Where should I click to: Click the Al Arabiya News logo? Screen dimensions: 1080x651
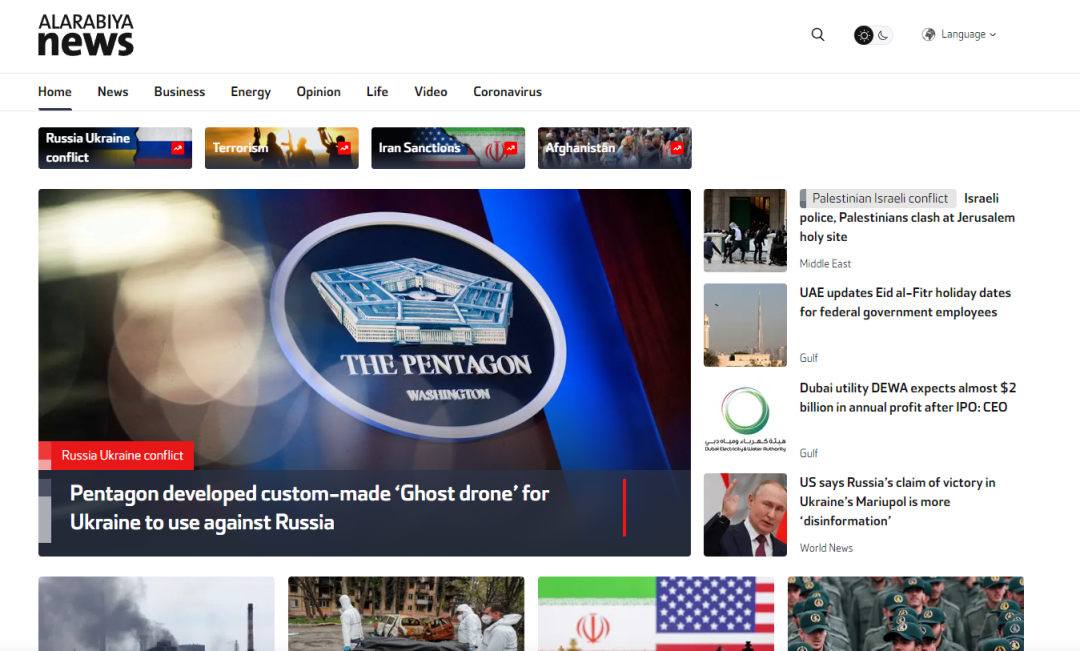click(86, 35)
